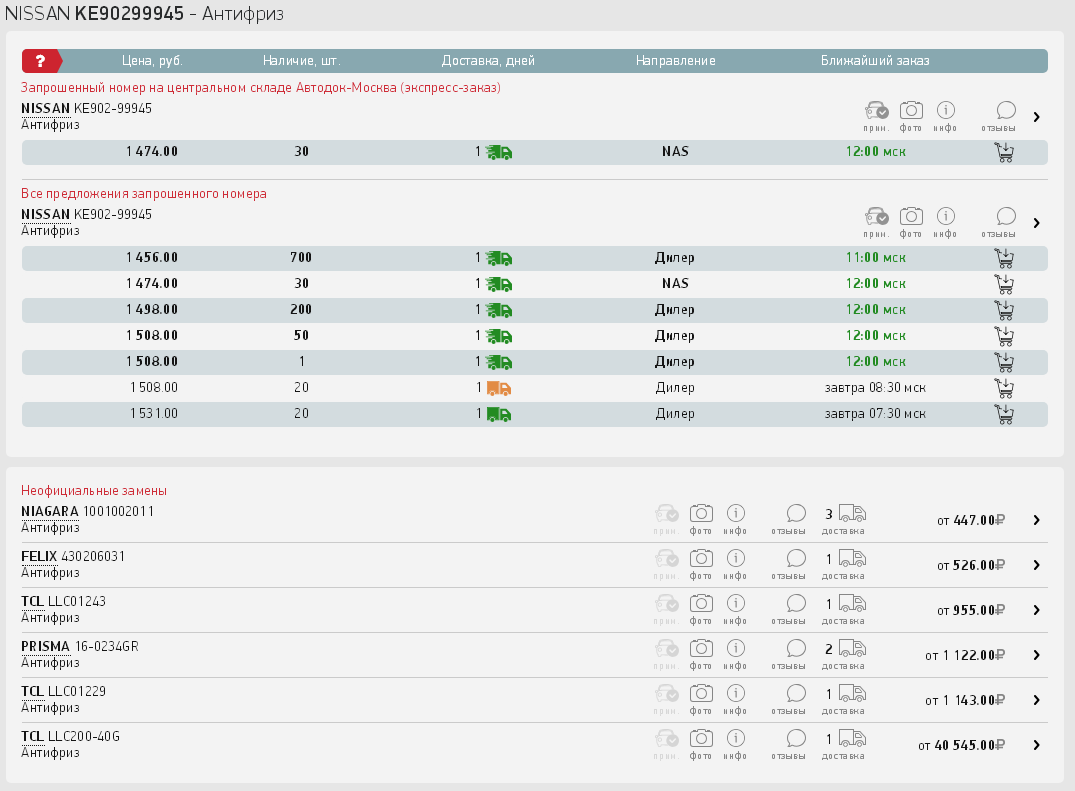Click the arrow of the Все предложения NISSAN block
1075x791 pixels.
point(1037,223)
